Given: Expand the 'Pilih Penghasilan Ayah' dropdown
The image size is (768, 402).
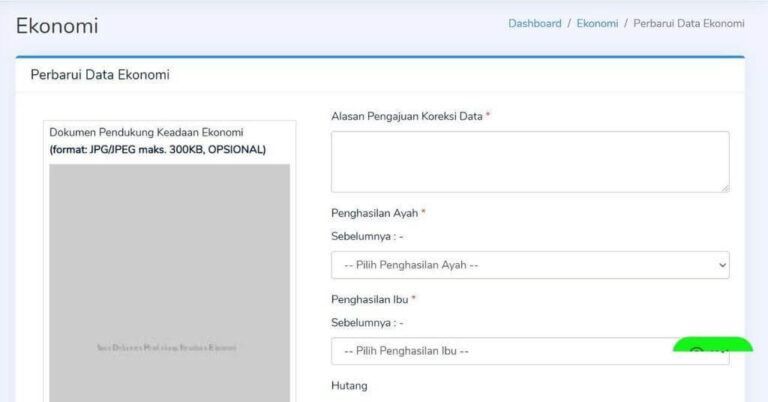Looking at the screenshot, I should (x=529, y=265).
